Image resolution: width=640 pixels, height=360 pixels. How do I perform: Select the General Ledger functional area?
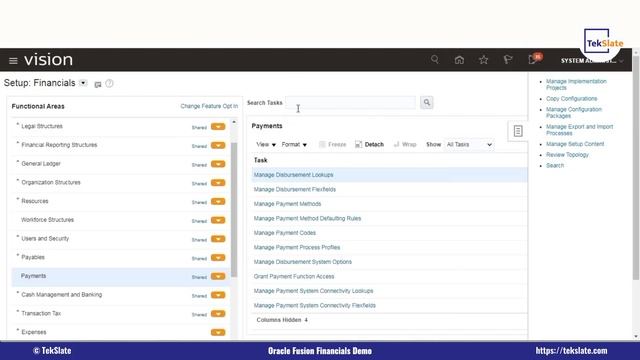[41, 164]
